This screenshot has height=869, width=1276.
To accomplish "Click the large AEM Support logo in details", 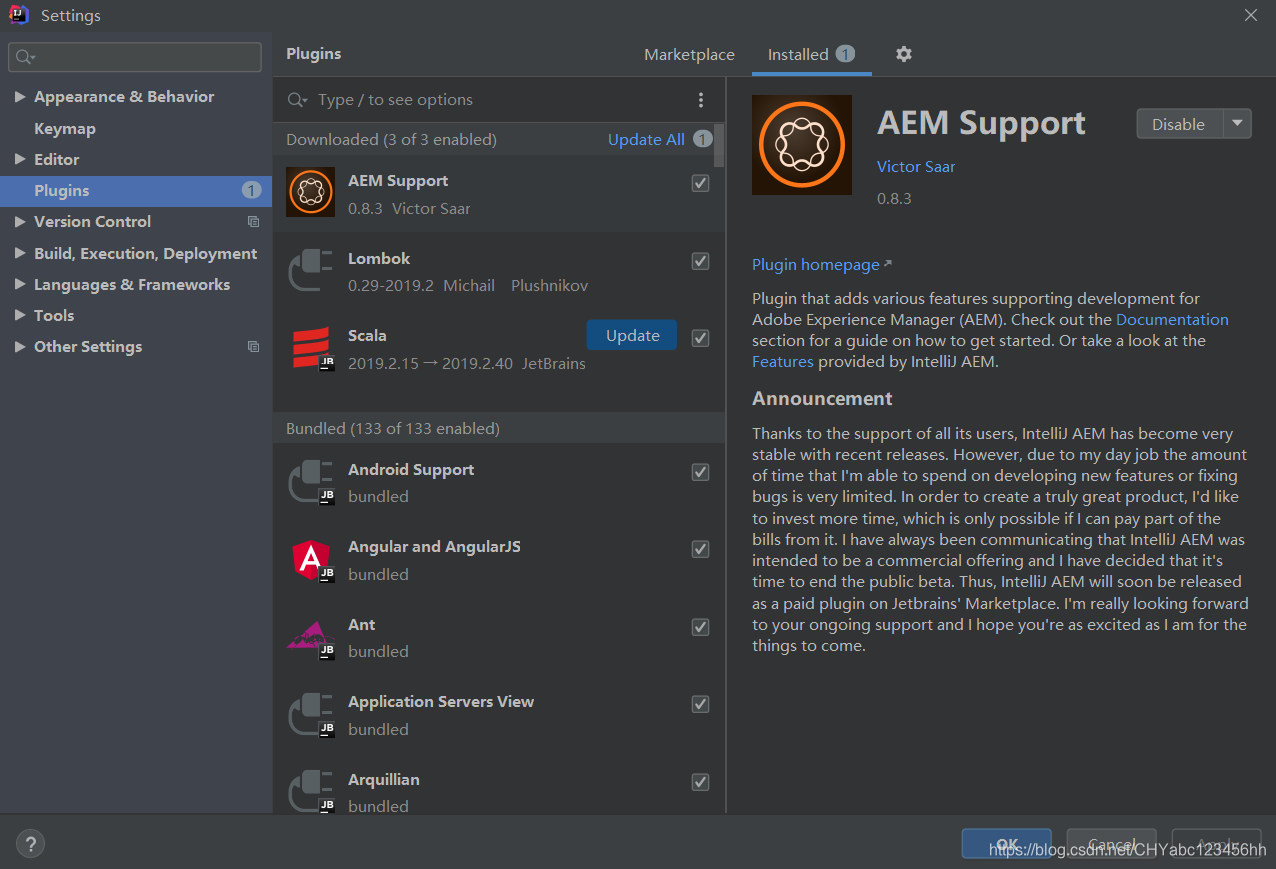I will tap(802, 145).
